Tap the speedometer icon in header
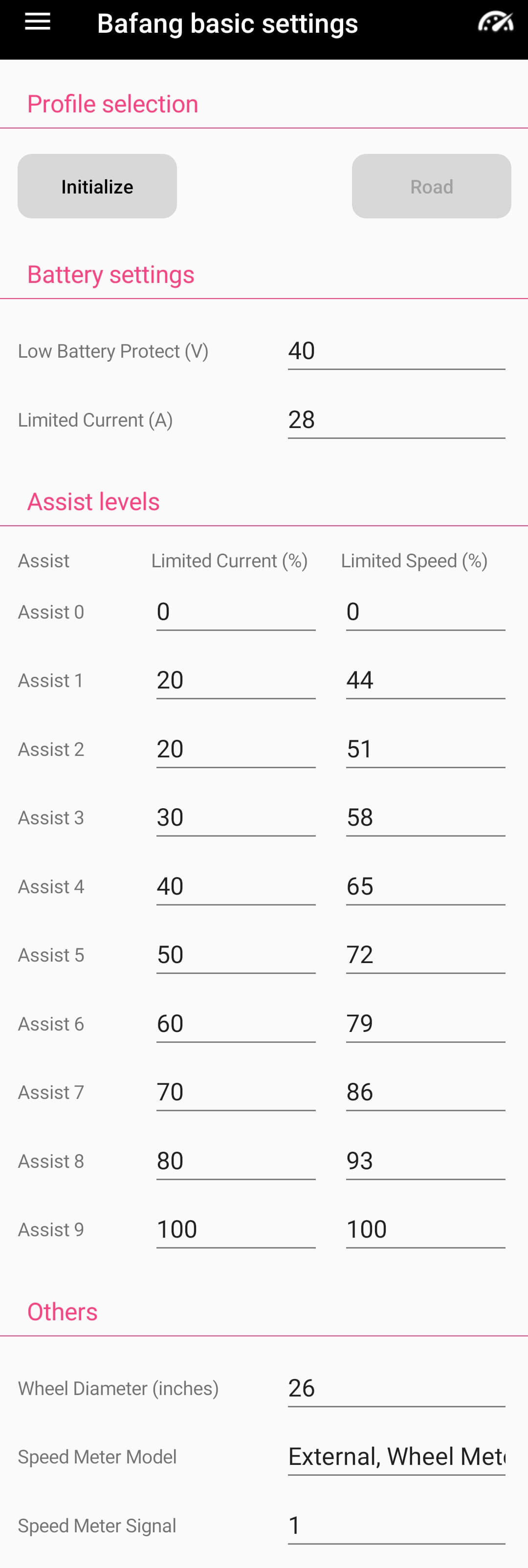528x1568 pixels. (494, 22)
